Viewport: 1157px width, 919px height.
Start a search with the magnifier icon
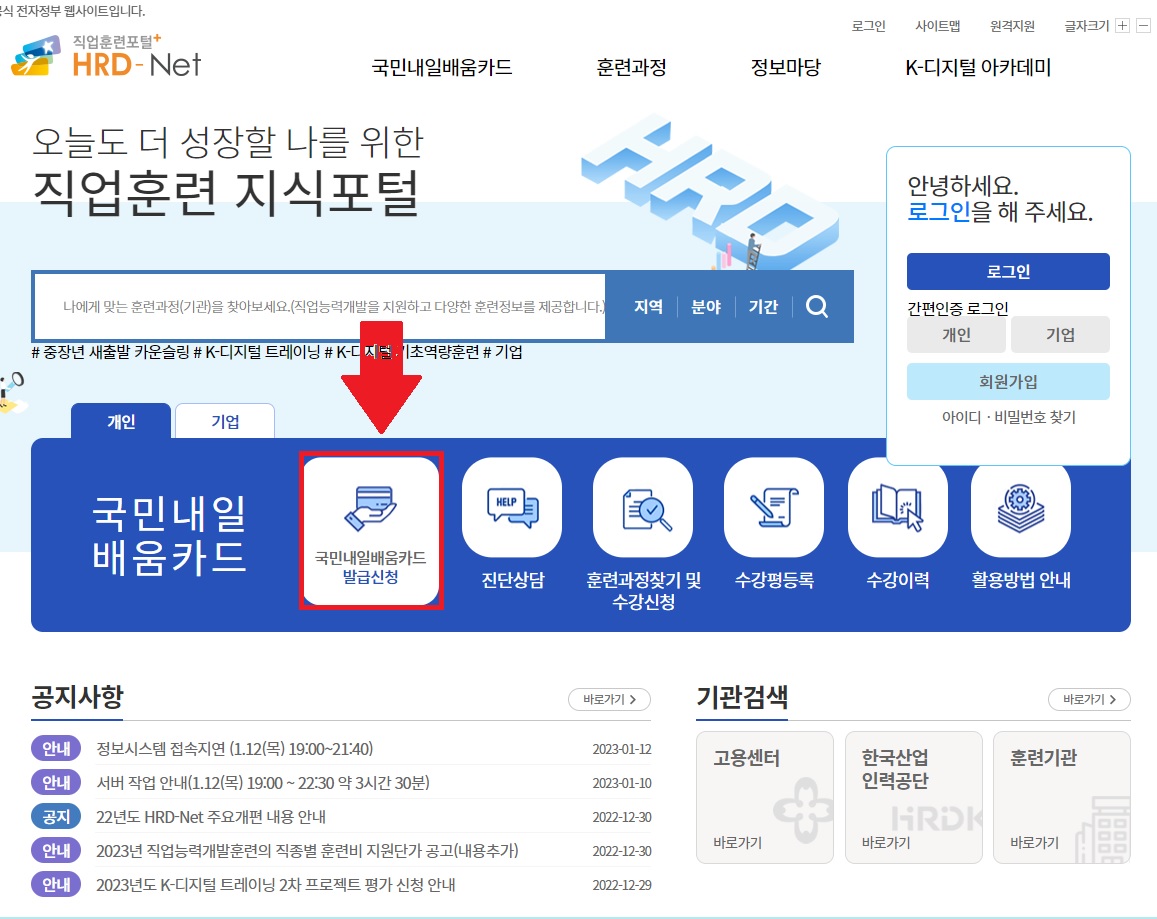point(817,307)
